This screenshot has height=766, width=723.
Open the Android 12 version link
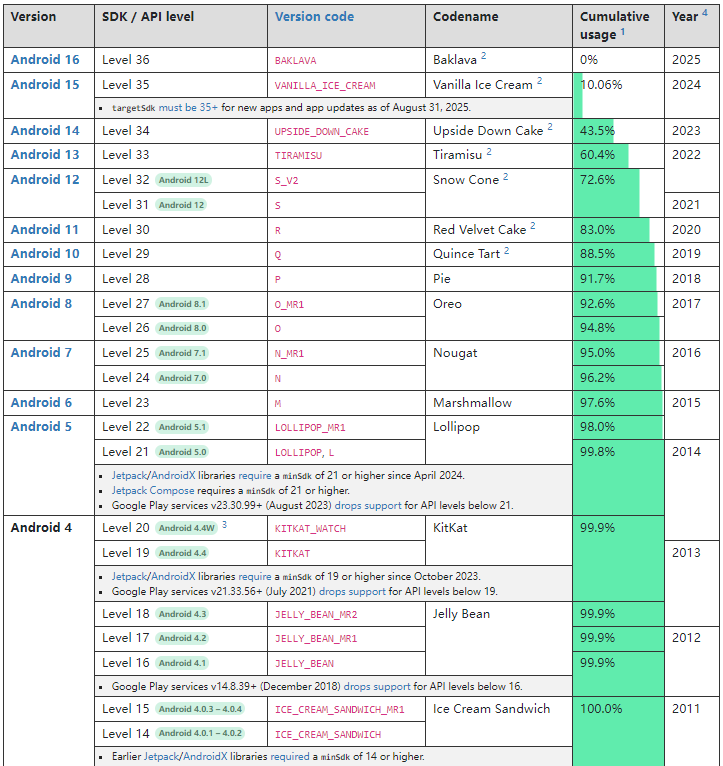click(x=45, y=179)
